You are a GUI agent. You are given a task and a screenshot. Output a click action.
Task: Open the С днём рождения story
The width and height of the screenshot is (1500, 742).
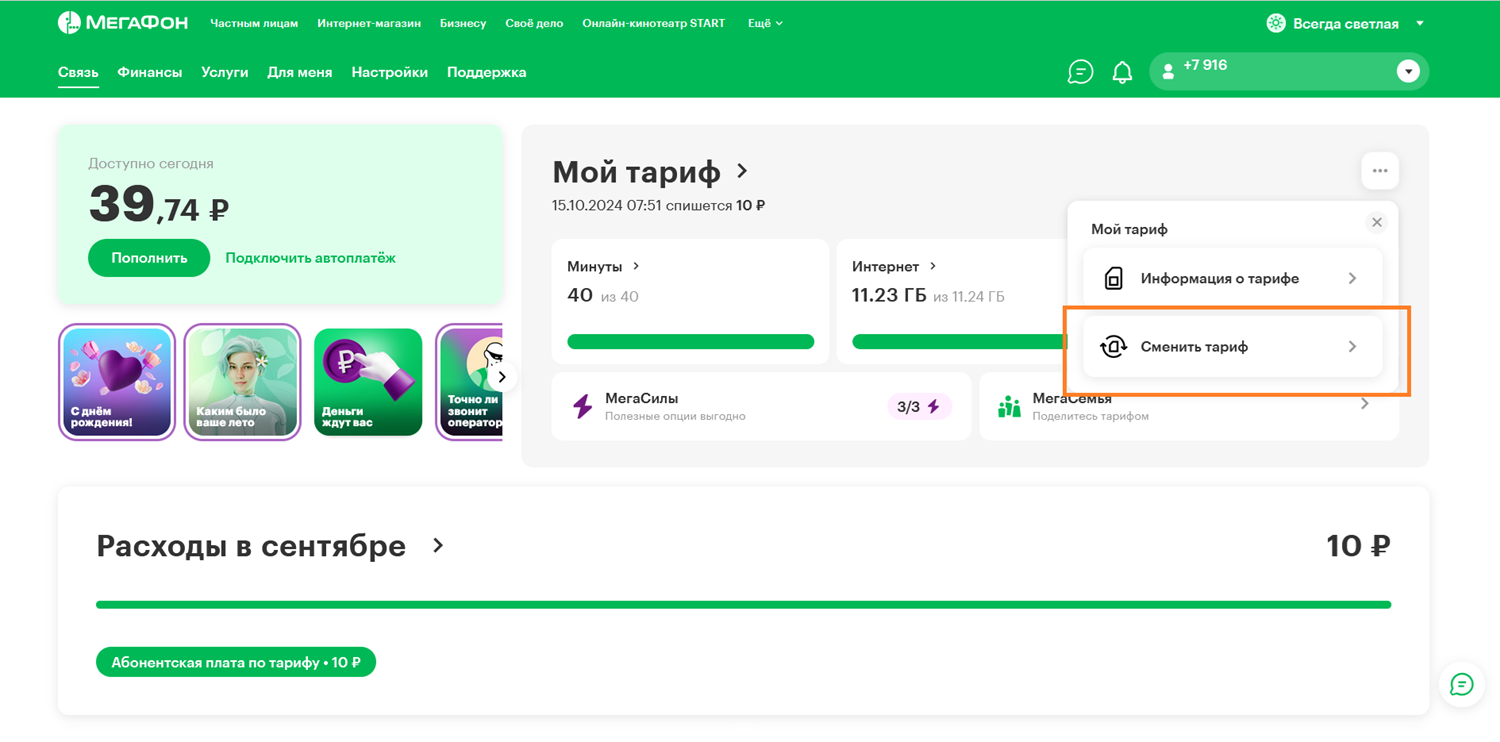coord(117,382)
